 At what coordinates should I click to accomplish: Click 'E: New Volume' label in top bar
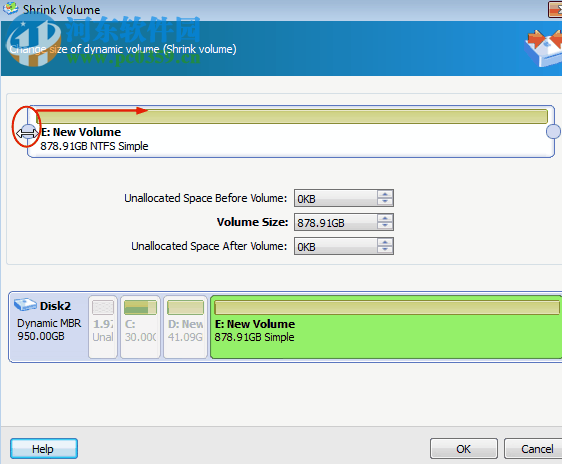81,132
